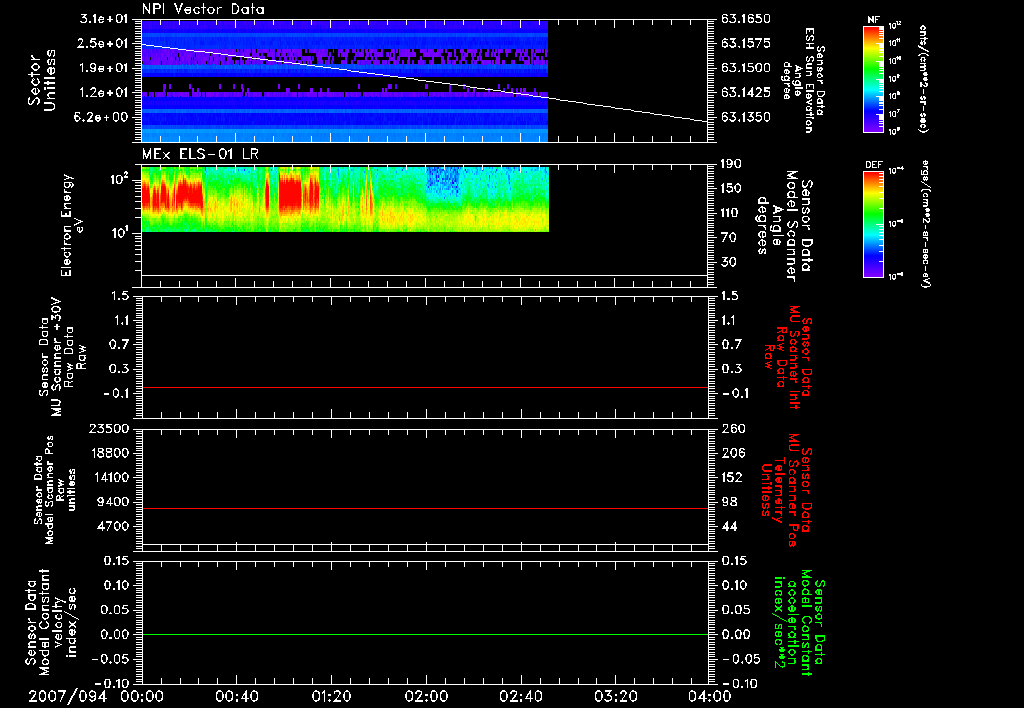Select the "MEx ELS-01 LR" panel title

point(200,154)
